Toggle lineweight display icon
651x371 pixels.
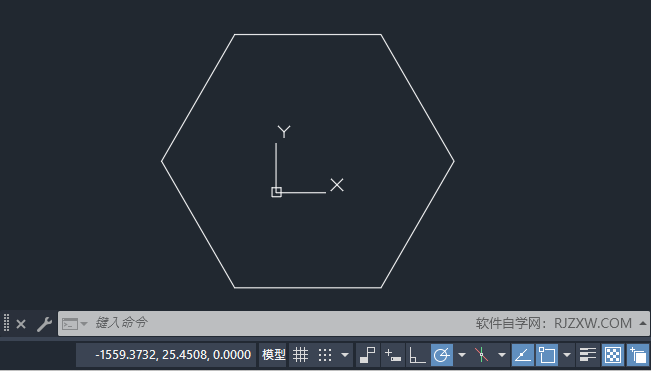pyautogui.click(x=588, y=355)
